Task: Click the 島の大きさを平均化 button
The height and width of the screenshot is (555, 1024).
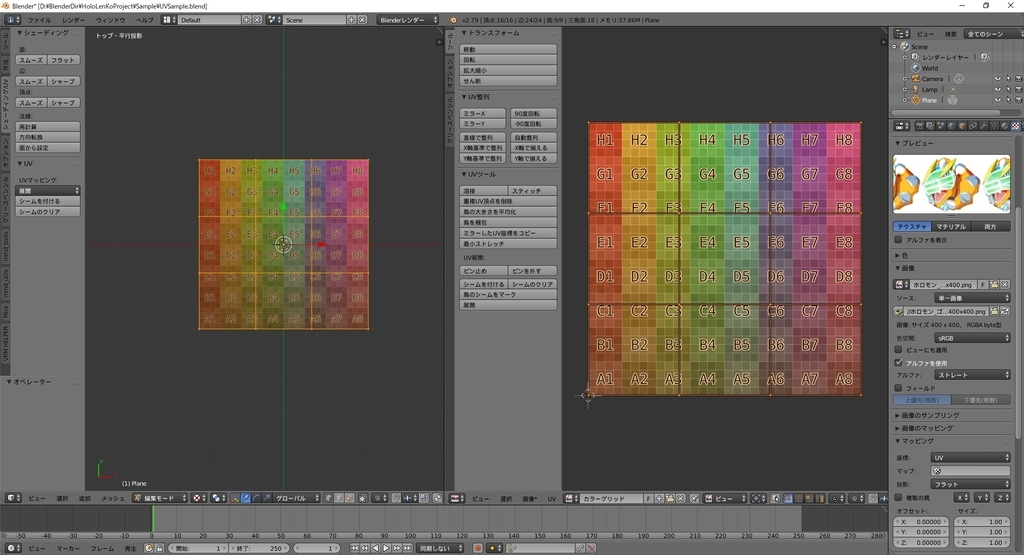Action: pos(509,212)
